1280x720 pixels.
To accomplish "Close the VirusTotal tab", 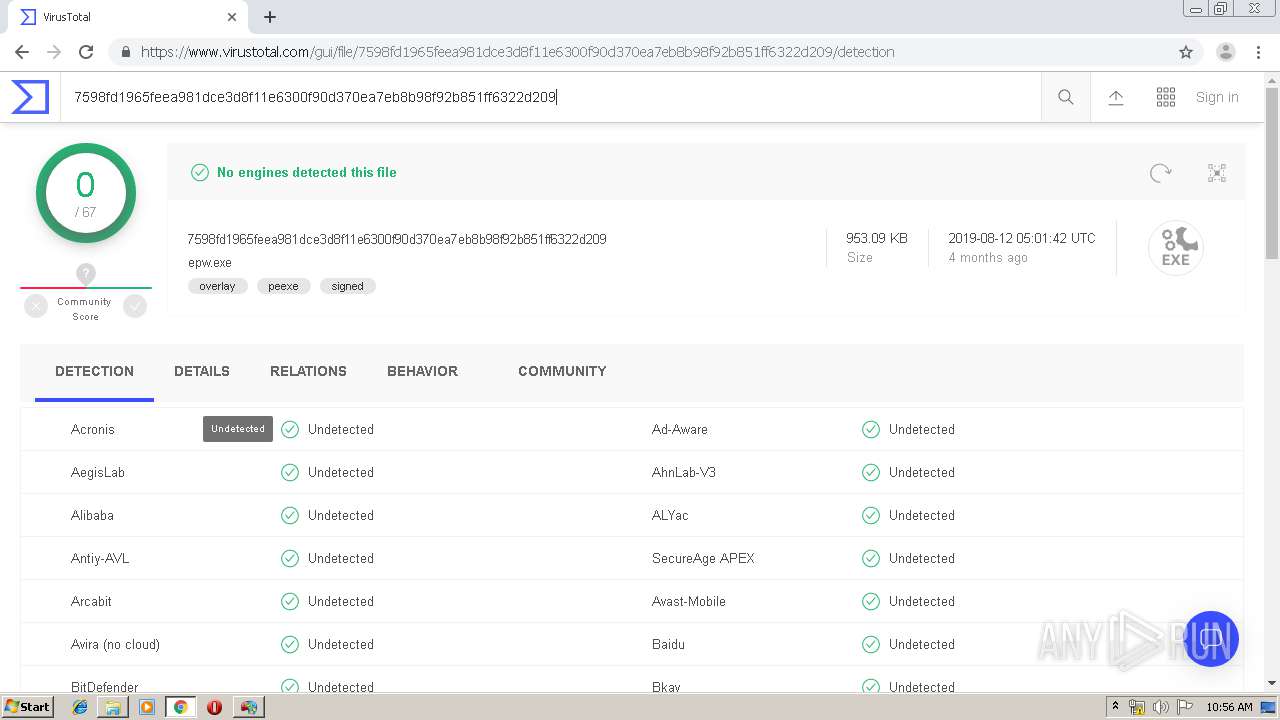I will click(x=232, y=17).
